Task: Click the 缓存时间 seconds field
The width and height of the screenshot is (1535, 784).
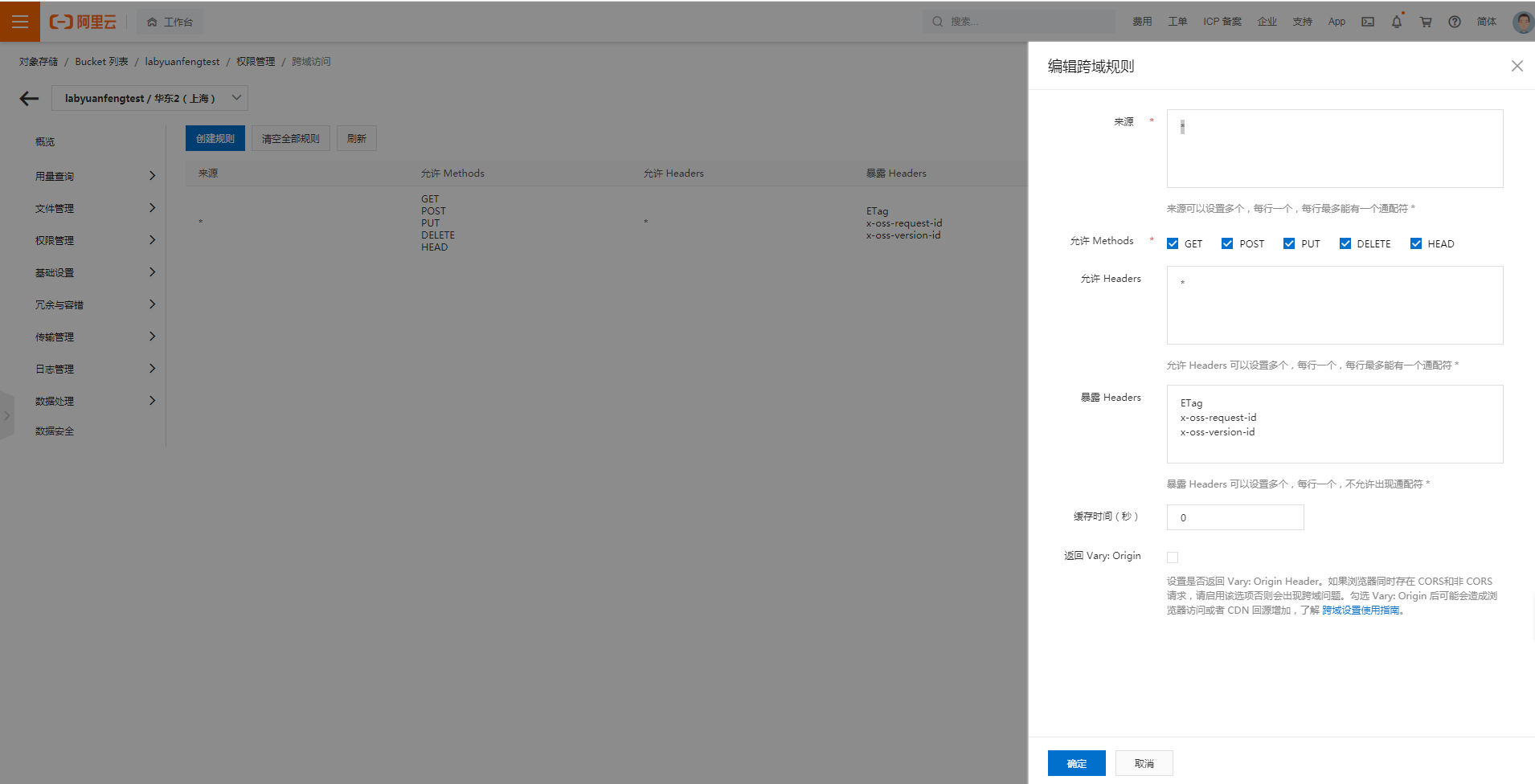Action: (1235, 517)
